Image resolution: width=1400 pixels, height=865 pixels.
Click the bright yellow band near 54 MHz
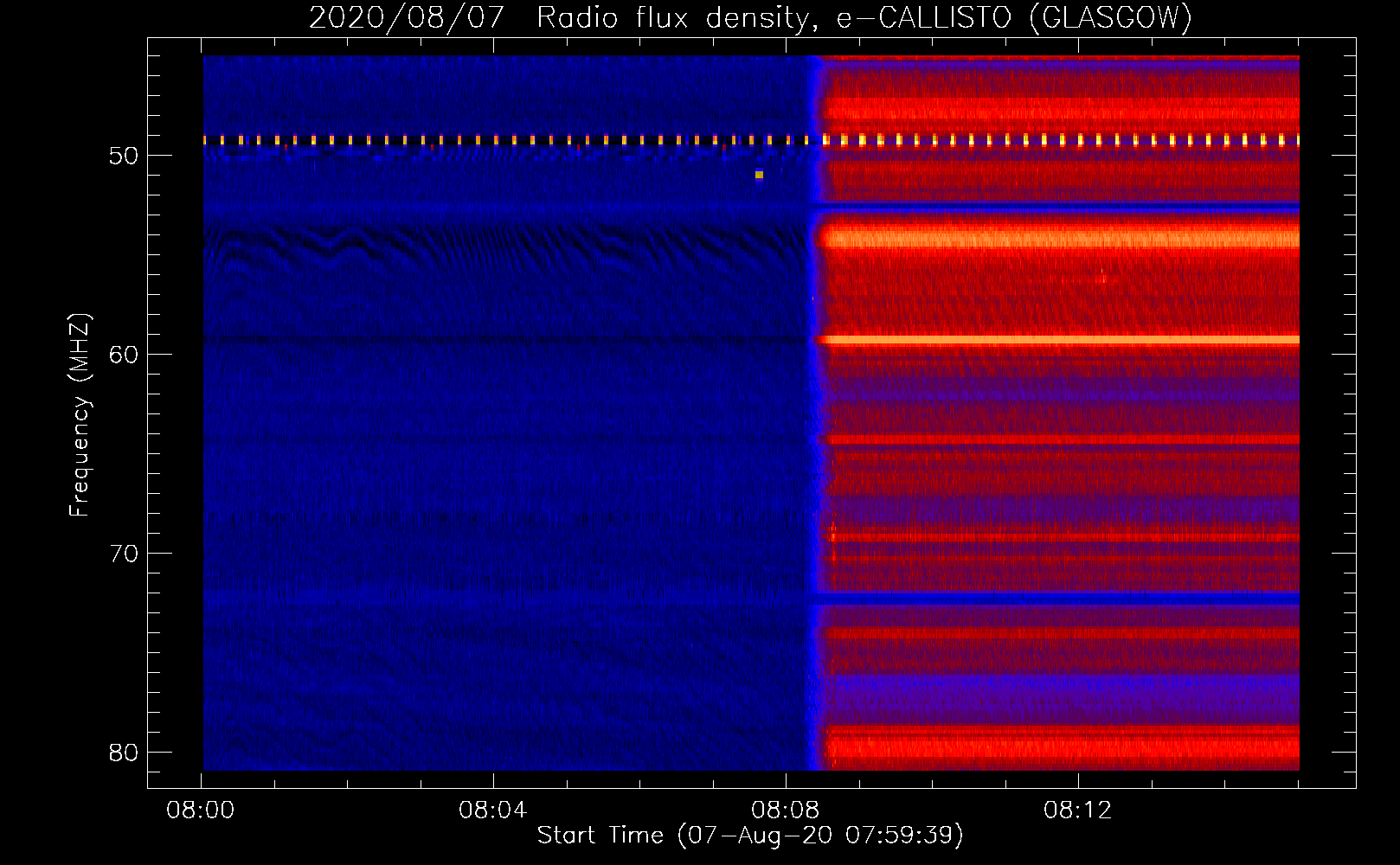tap(1059, 237)
